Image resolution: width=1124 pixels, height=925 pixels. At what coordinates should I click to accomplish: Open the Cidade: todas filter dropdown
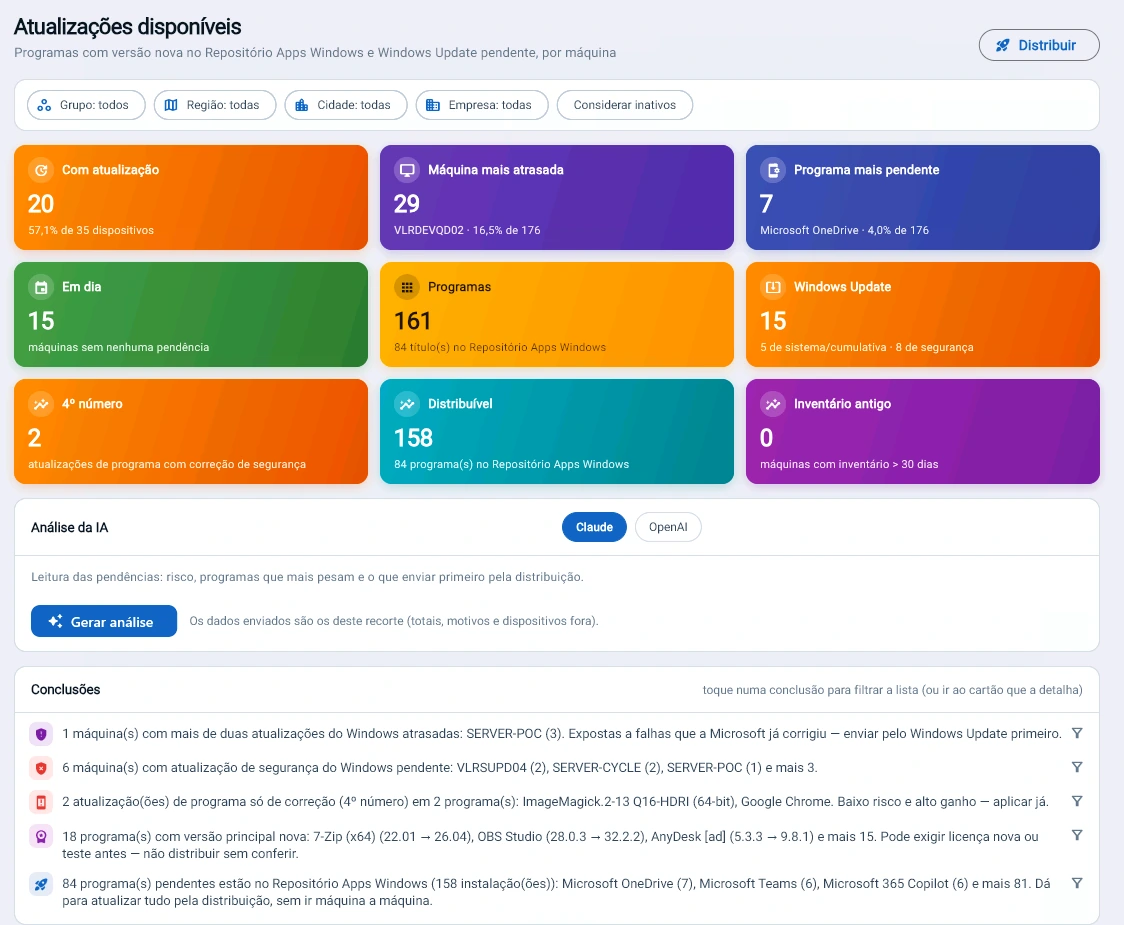pos(346,105)
